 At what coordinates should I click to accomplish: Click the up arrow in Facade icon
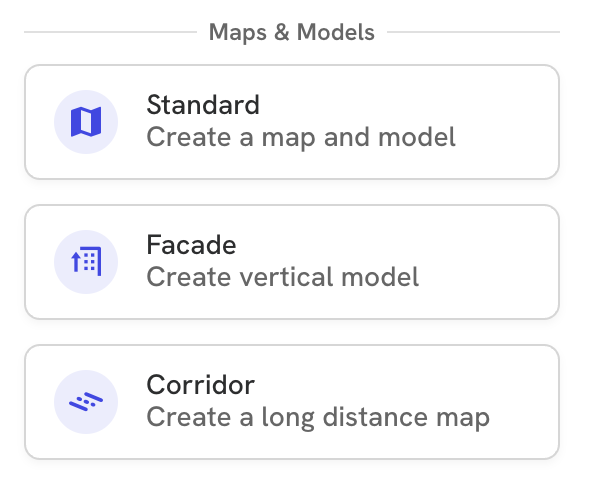76,262
